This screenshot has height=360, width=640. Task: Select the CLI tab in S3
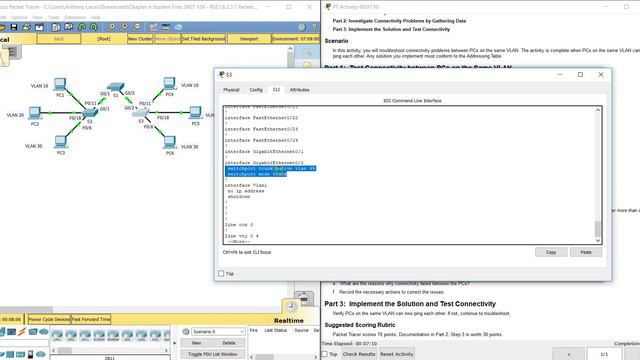276,89
